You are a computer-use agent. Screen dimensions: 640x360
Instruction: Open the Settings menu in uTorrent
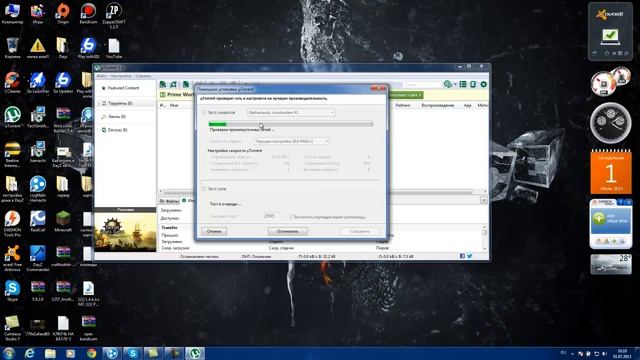coord(121,76)
